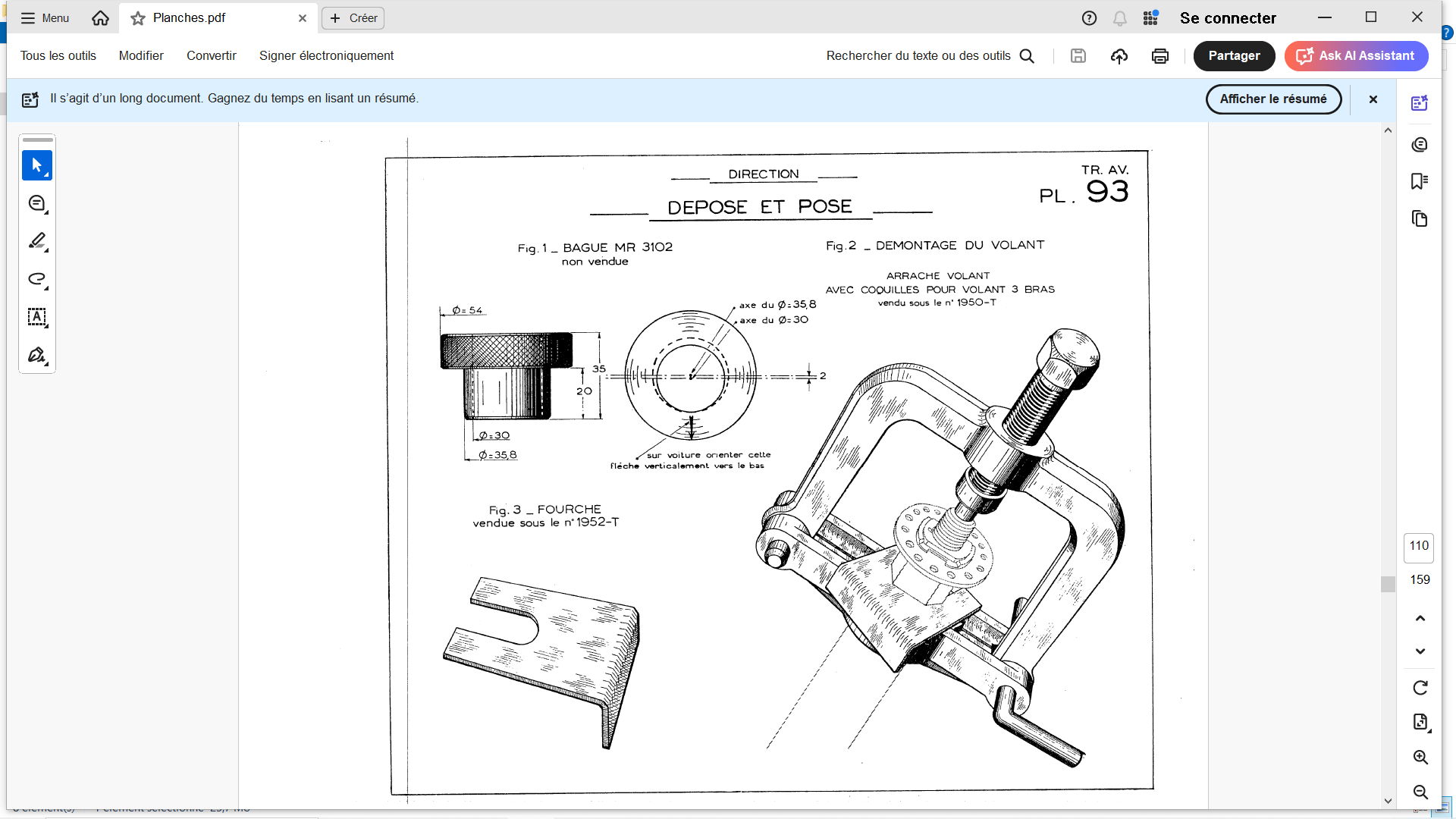Select the freehand draw tool
Screen dimensions: 1456x819
(36, 279)
